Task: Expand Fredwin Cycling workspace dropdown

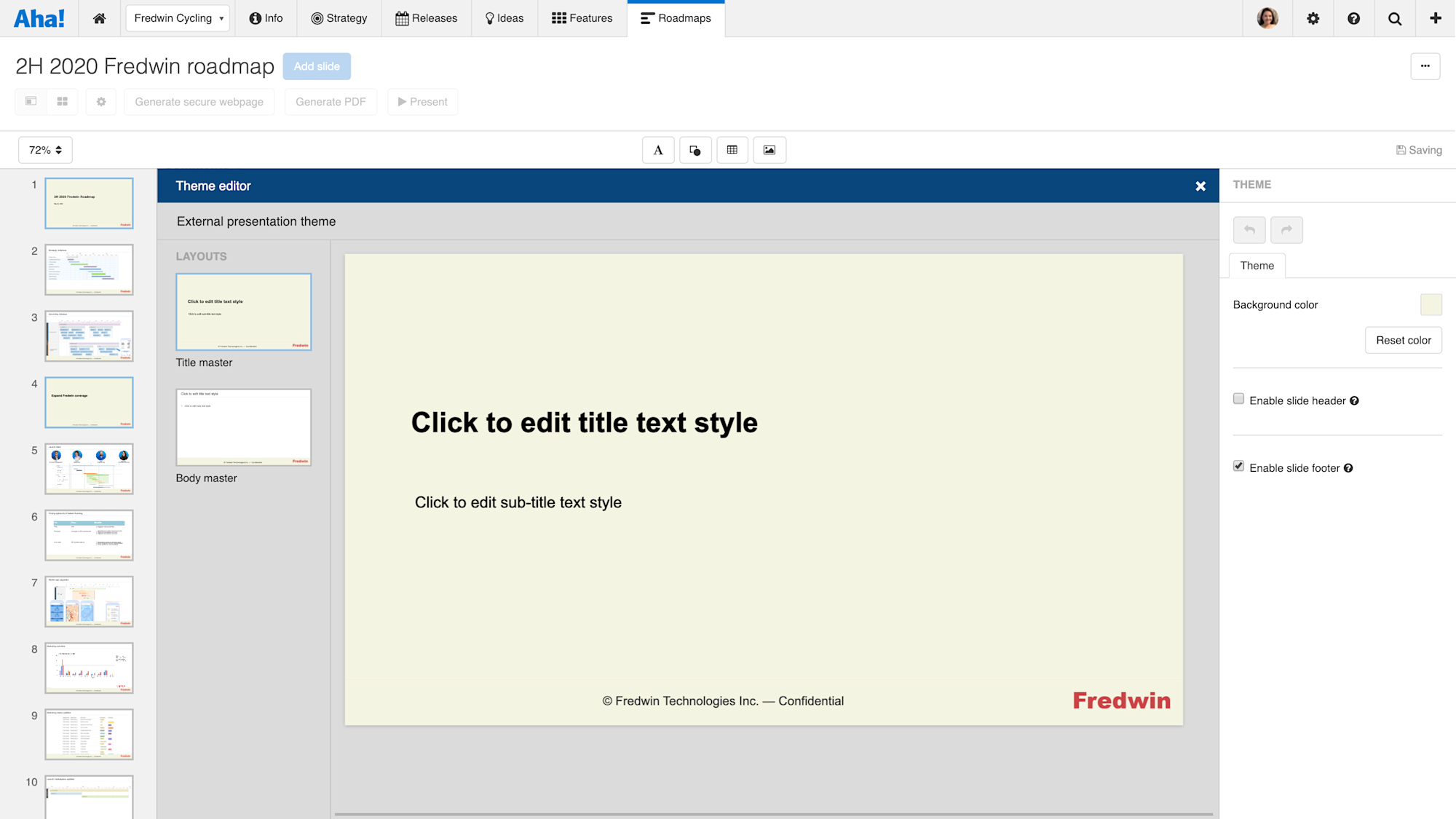Action: click(178, 18)
